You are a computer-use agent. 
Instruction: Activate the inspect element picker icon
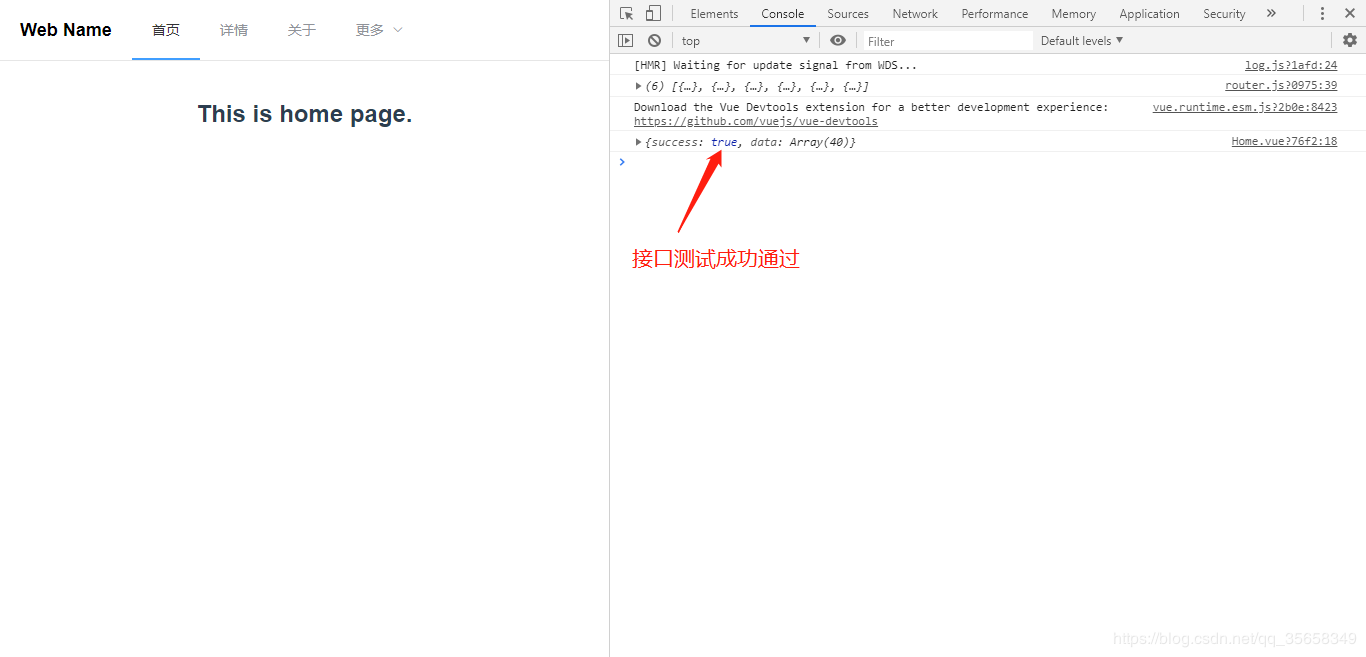pos(626,13)
